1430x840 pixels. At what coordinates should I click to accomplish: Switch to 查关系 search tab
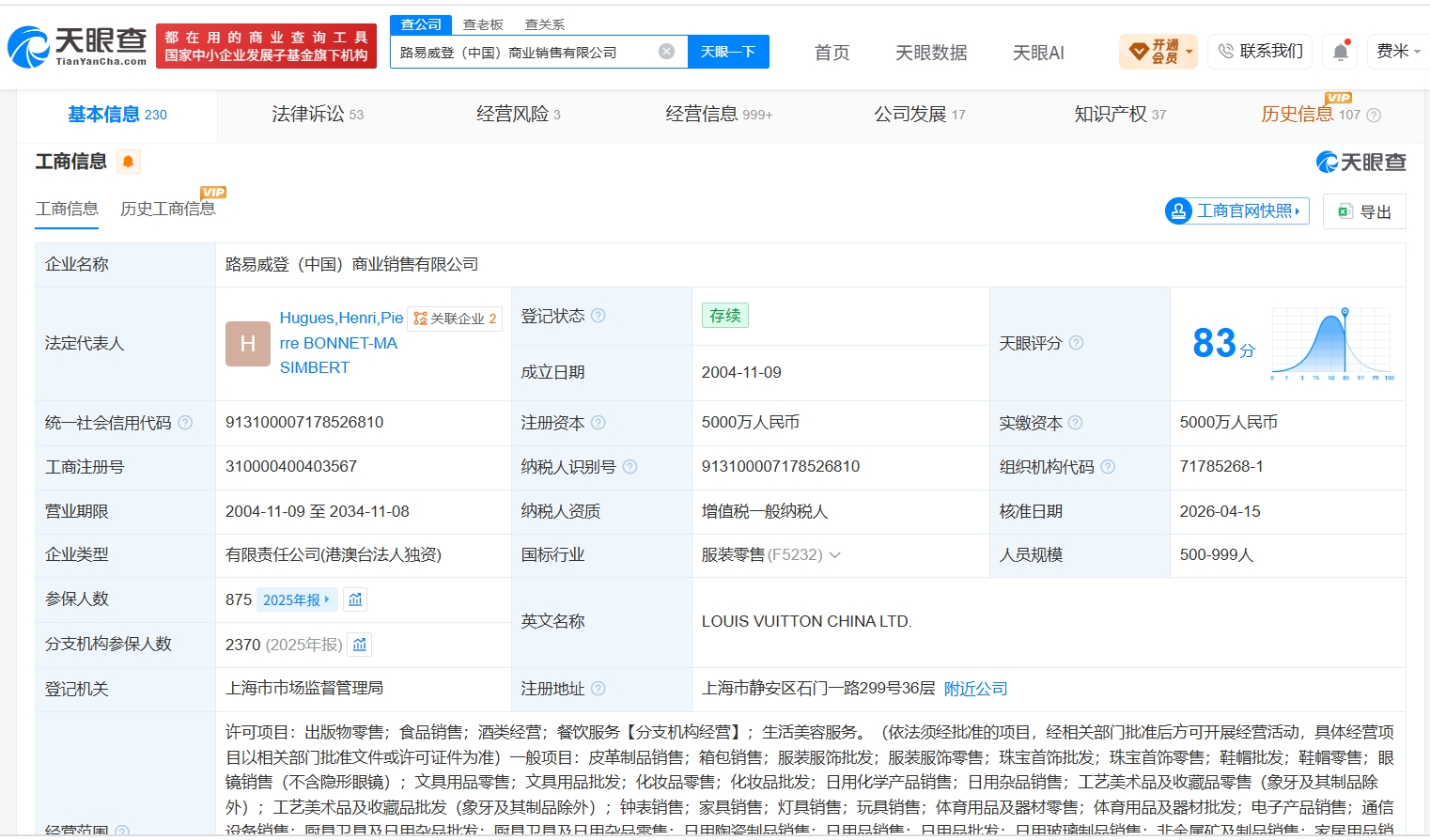tap(545, 24)
